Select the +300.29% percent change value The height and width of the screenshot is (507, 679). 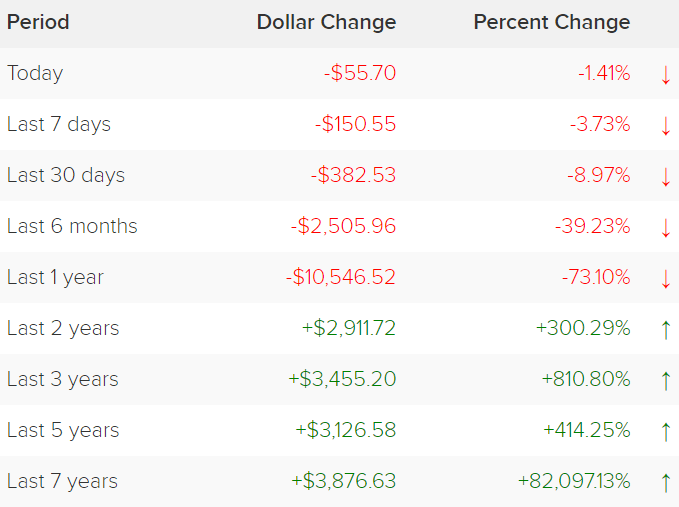586,328
